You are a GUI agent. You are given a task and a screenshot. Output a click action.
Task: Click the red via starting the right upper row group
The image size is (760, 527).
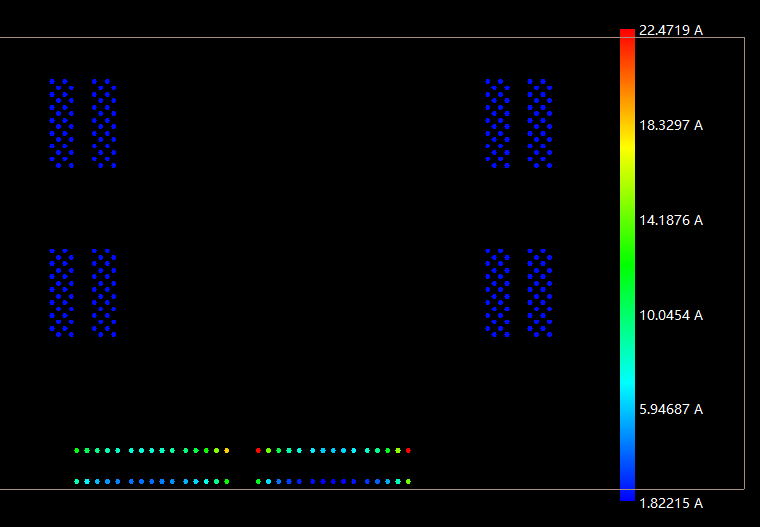[x=258, y=451]
